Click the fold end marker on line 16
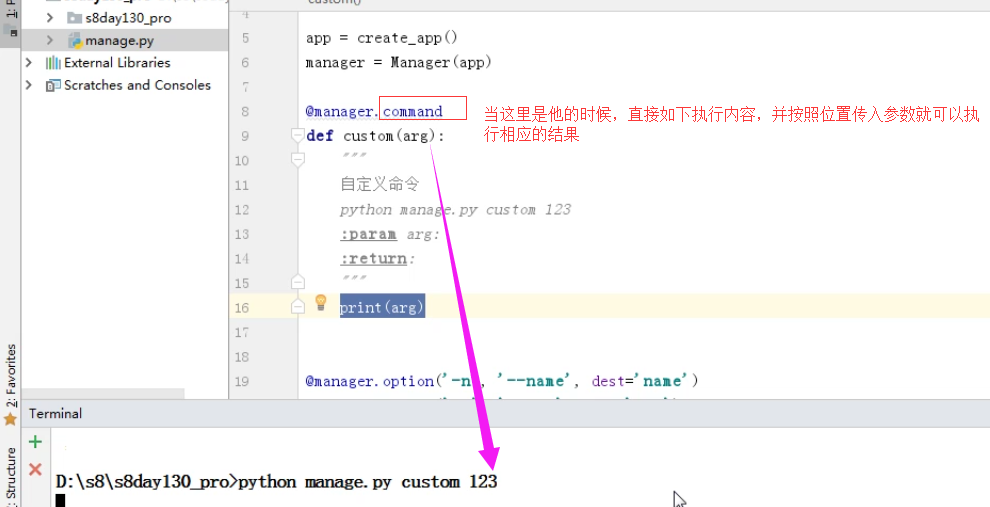Screen dimensions: 990x507 pos(297,306)
